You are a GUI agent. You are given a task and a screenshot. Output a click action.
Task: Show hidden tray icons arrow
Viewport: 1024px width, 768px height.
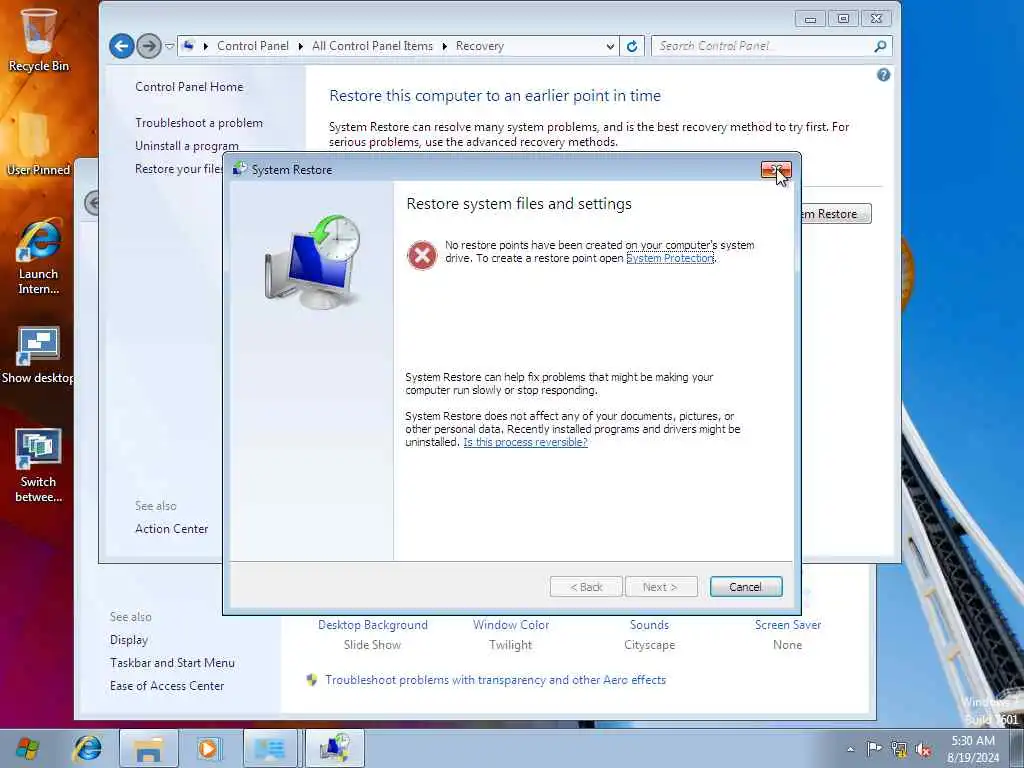pyautogui.click(x=850, y=749)
